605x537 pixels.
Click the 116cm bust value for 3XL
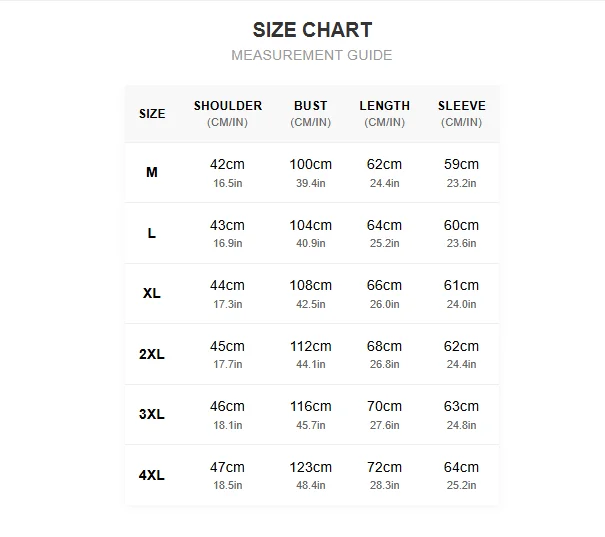(311, 406)
